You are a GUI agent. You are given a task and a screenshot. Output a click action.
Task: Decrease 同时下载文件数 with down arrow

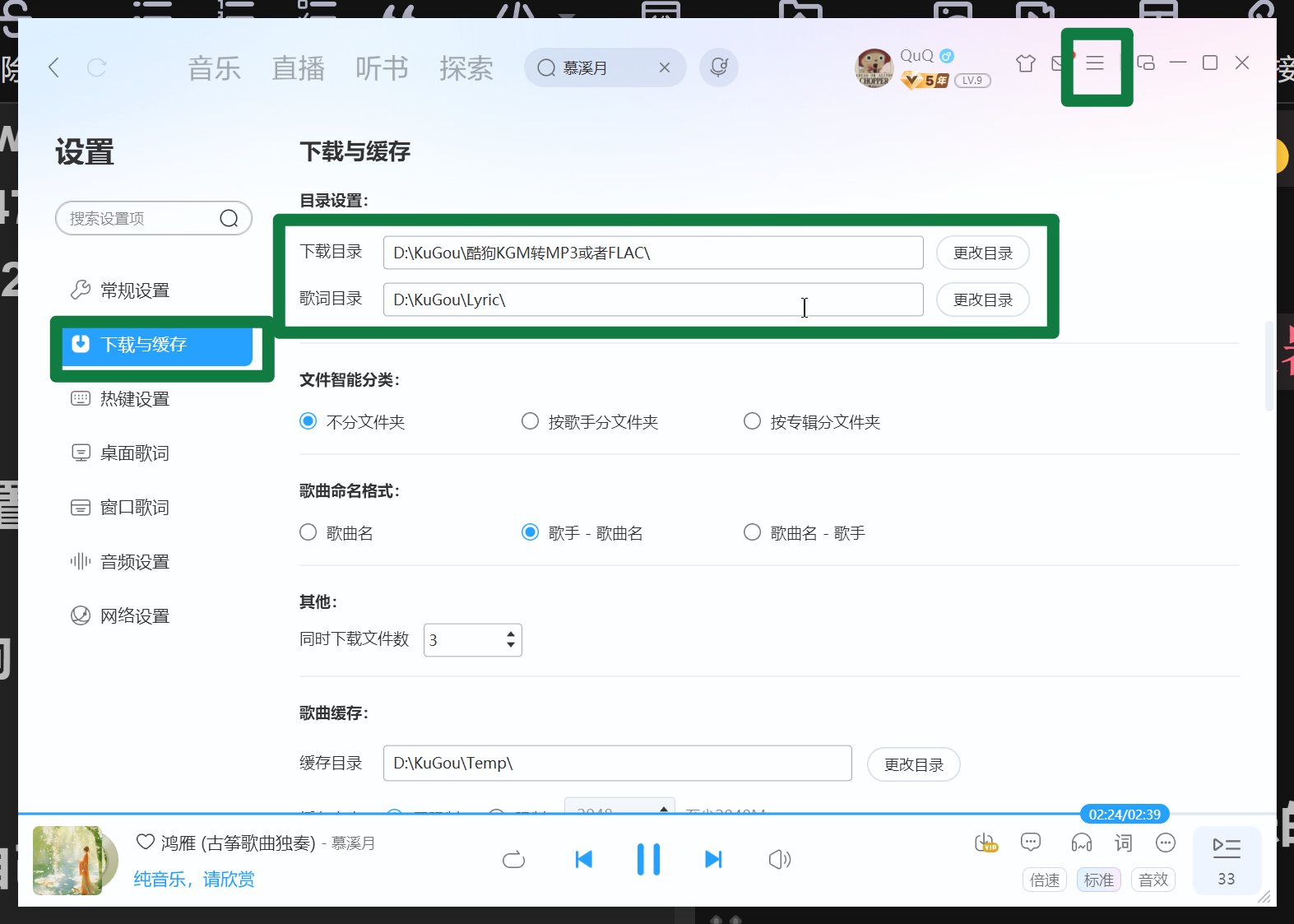point(511,646)
